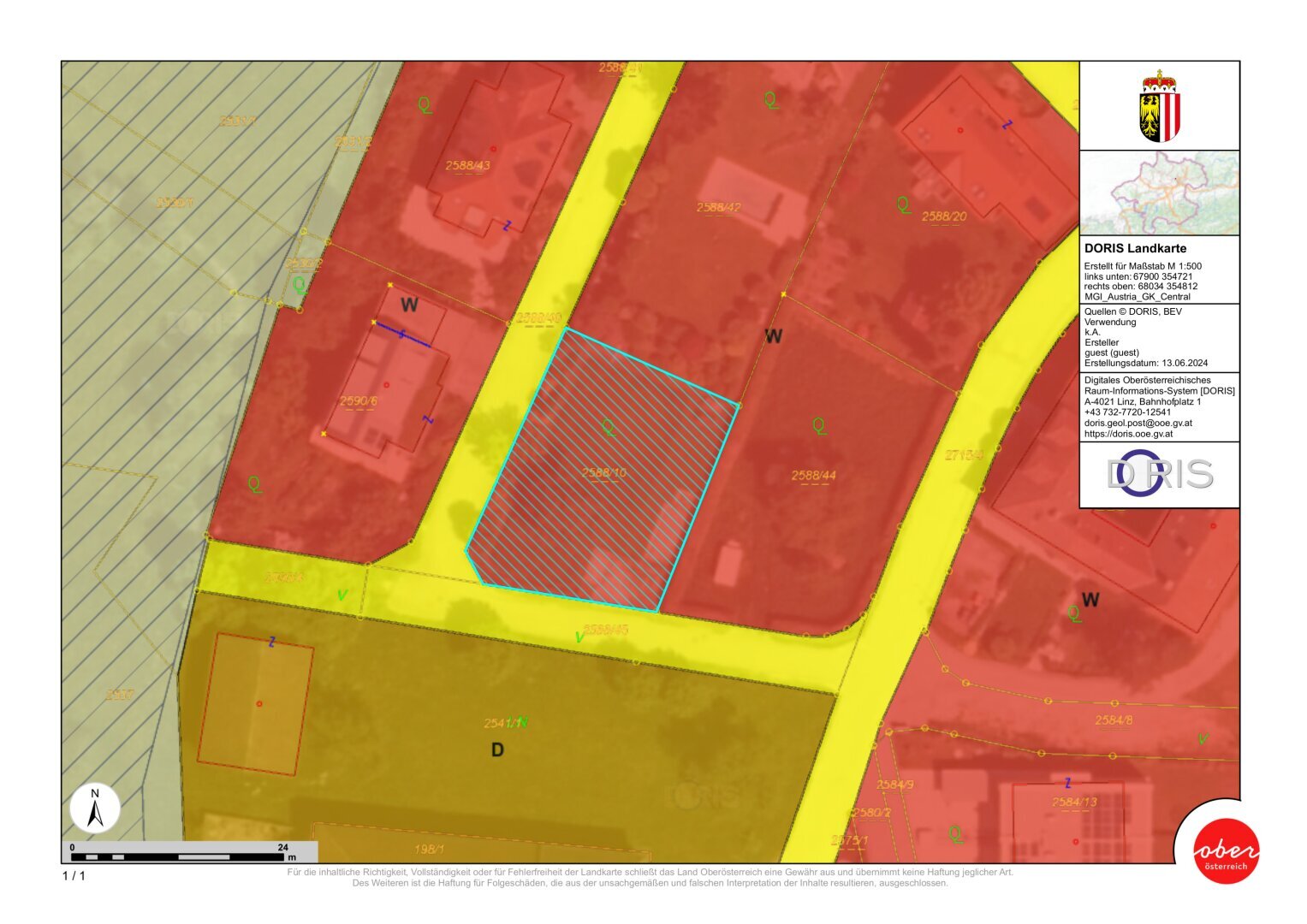The height and width of the screenshot is (924, 1307).
Task: Click the Upper Austria coat of arms
Action: point(1160,106)
